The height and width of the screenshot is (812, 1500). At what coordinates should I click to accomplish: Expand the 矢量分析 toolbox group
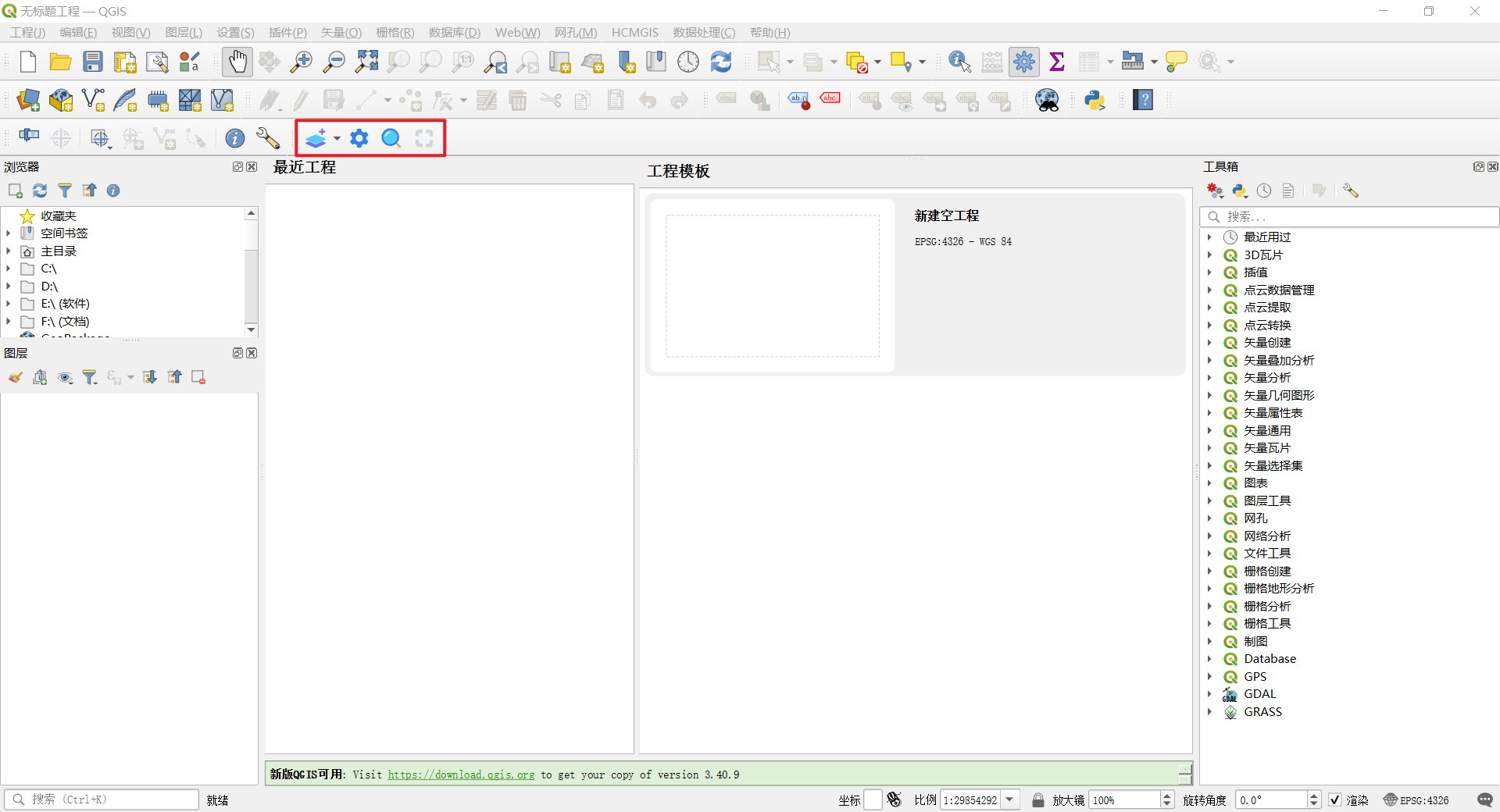click(1209, 378)
